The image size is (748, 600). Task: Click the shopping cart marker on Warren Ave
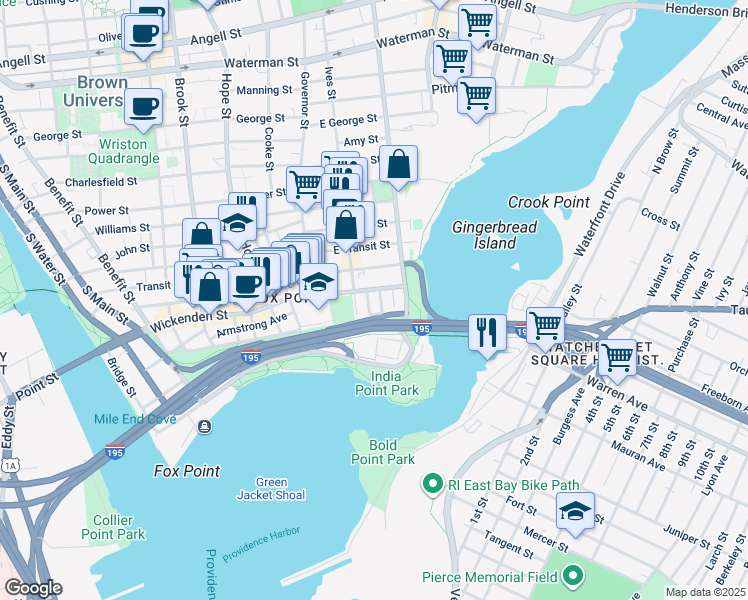coord(617,359)
